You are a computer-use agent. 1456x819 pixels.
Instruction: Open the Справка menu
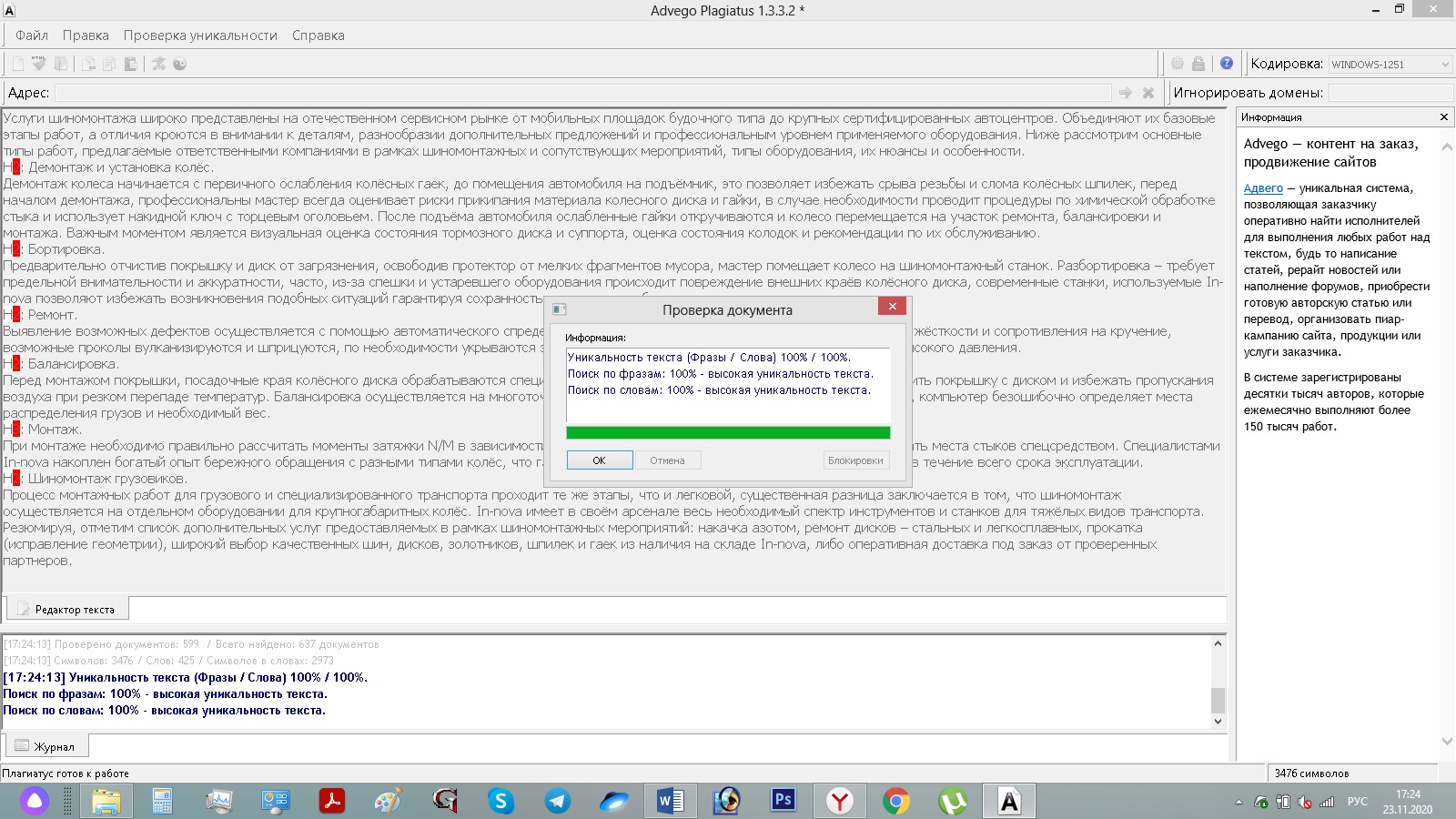coord(318,35)
